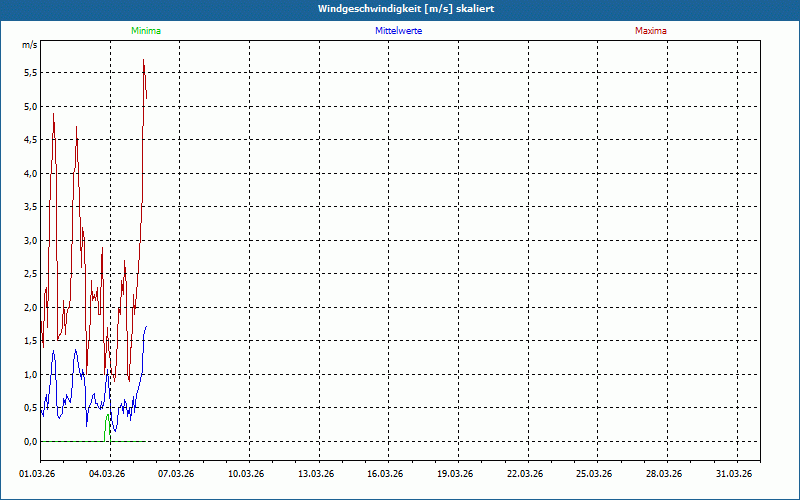Viewport: 800px width, 500px height.
Task: Click the 25.03.26 date label
Action: pyautogui.click(x=594, y=474)
